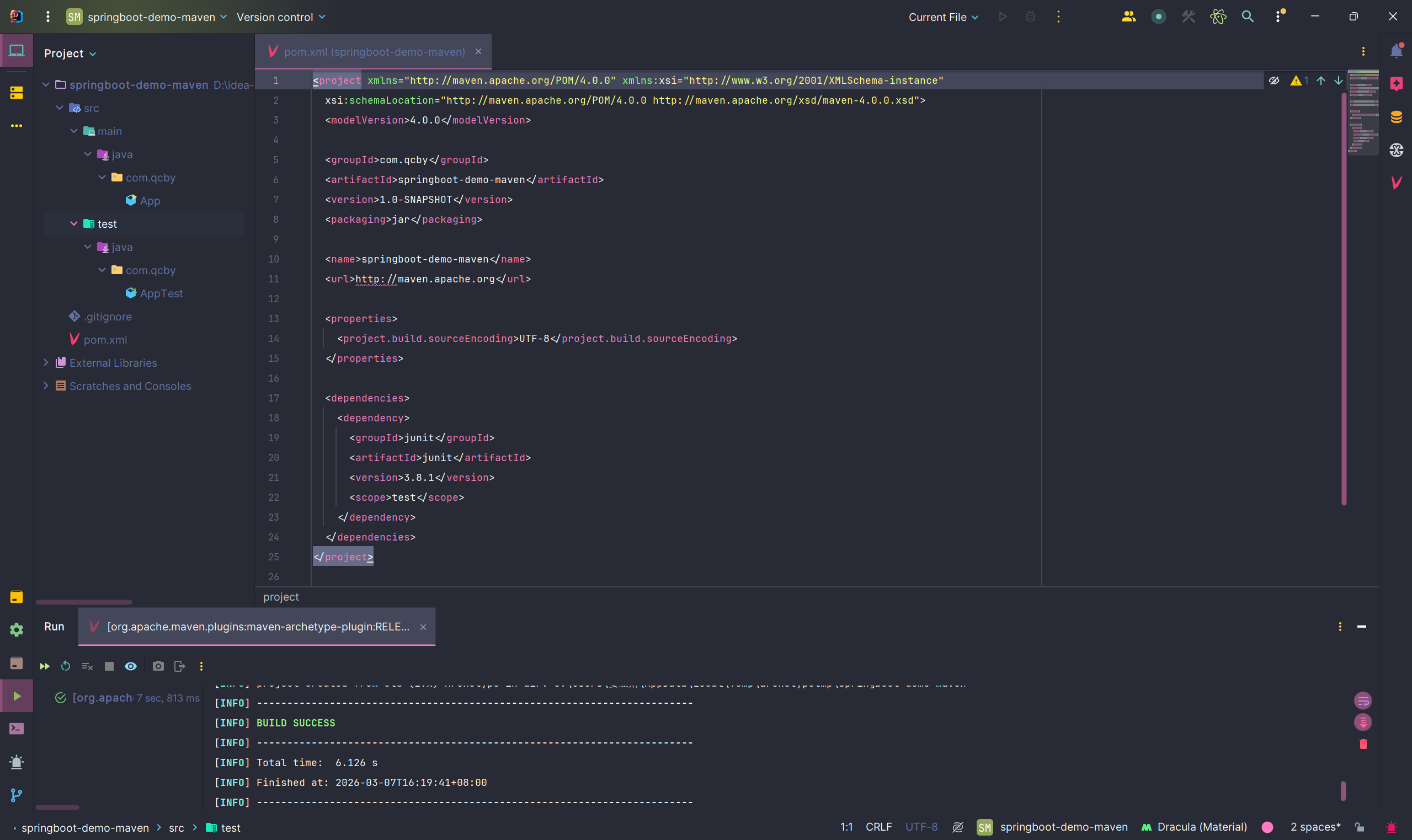This screenshot has width=1412, height=840.
Task: Click the screenshot camera icon in Run toolbar
Action: pyautogui.click(x=158, y=666)
